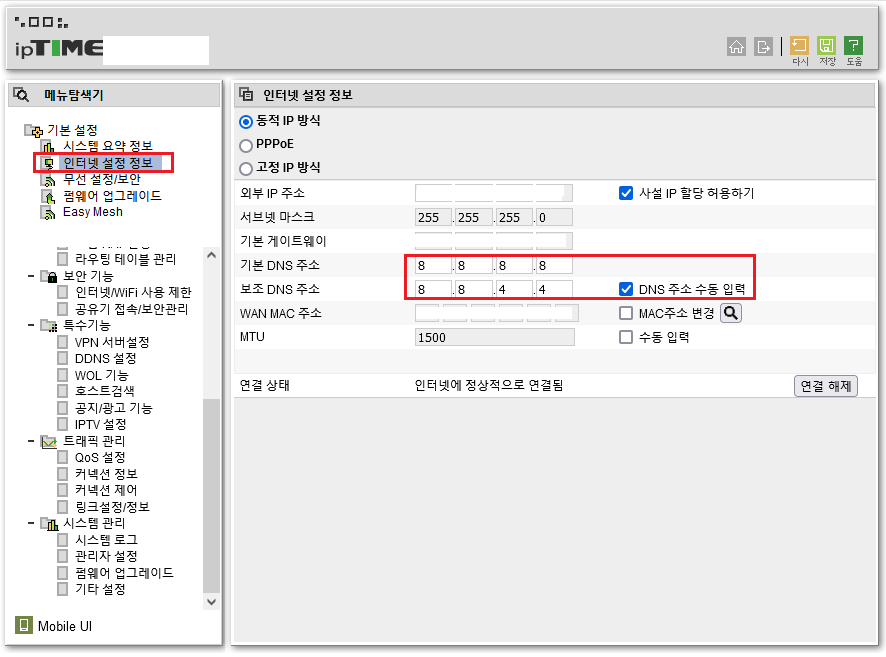Open 무선 설정/보안 menu item
Image resolution: width=886 pixels, height=657 pixels.
[102, 180]
